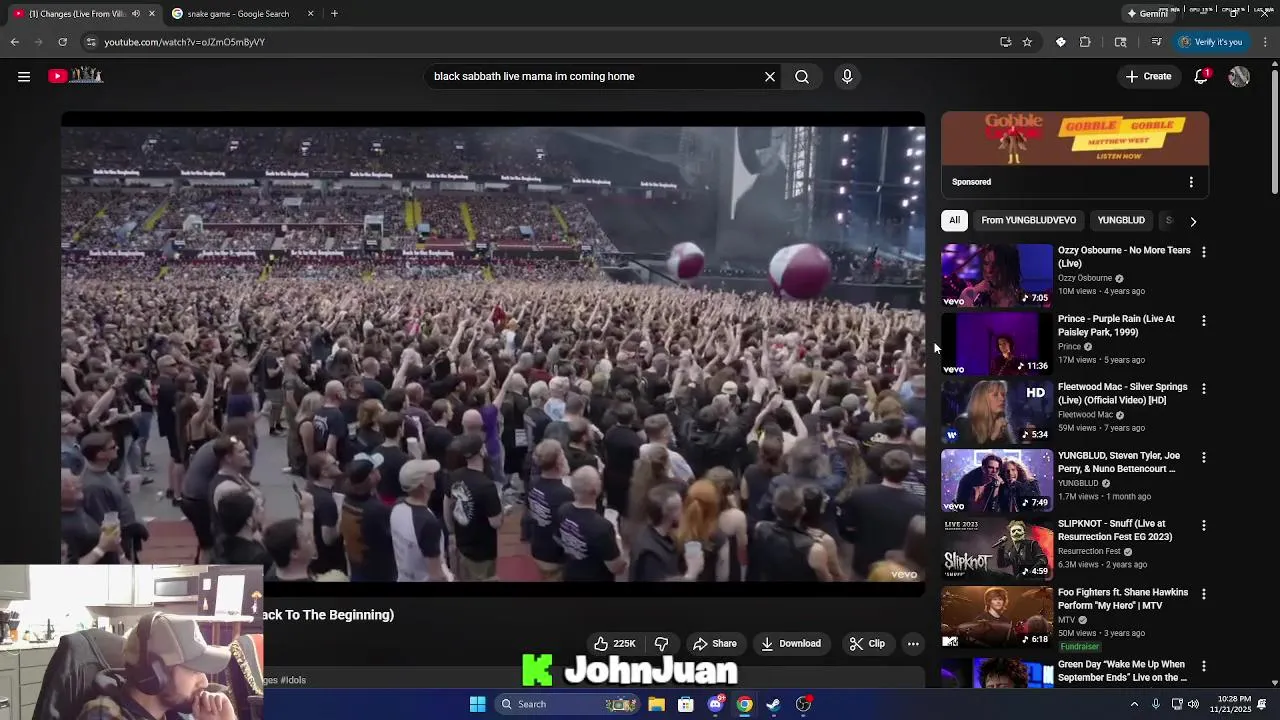Dislike the video
This screenshot has height=720, width=1280.
click(661, 644)
